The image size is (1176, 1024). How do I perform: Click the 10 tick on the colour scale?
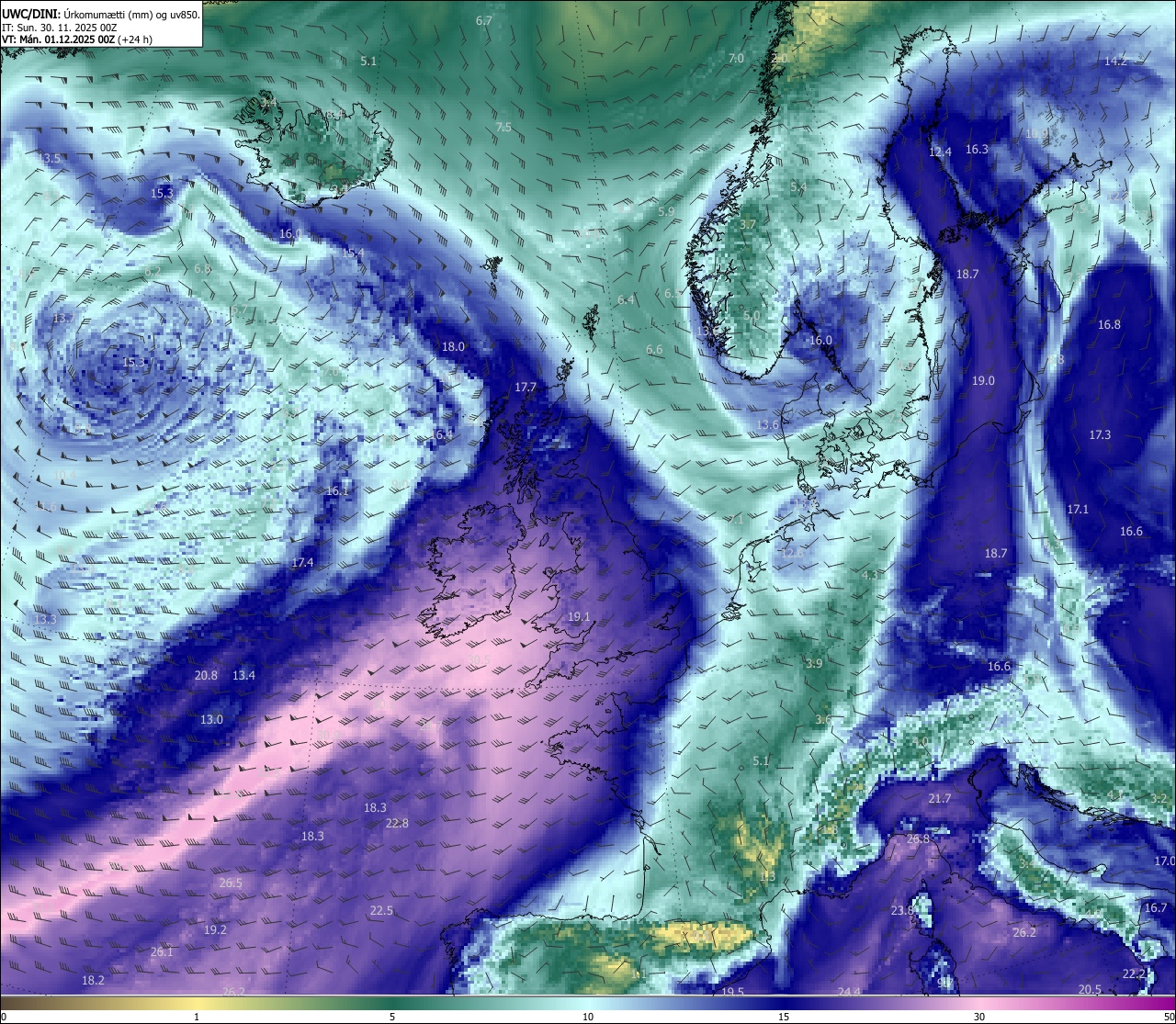pos(588,1017)
